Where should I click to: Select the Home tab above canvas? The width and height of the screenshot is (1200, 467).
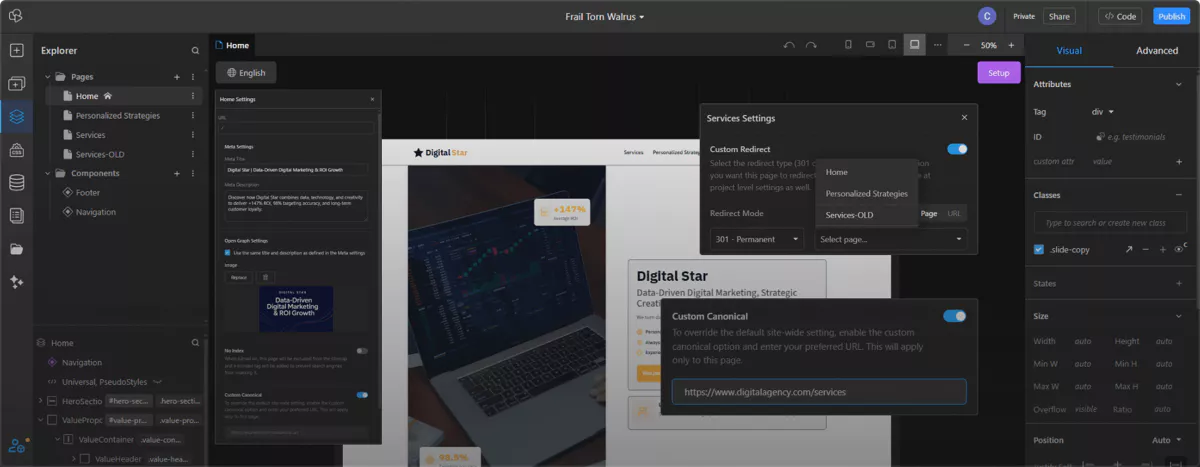coord(232,45)
